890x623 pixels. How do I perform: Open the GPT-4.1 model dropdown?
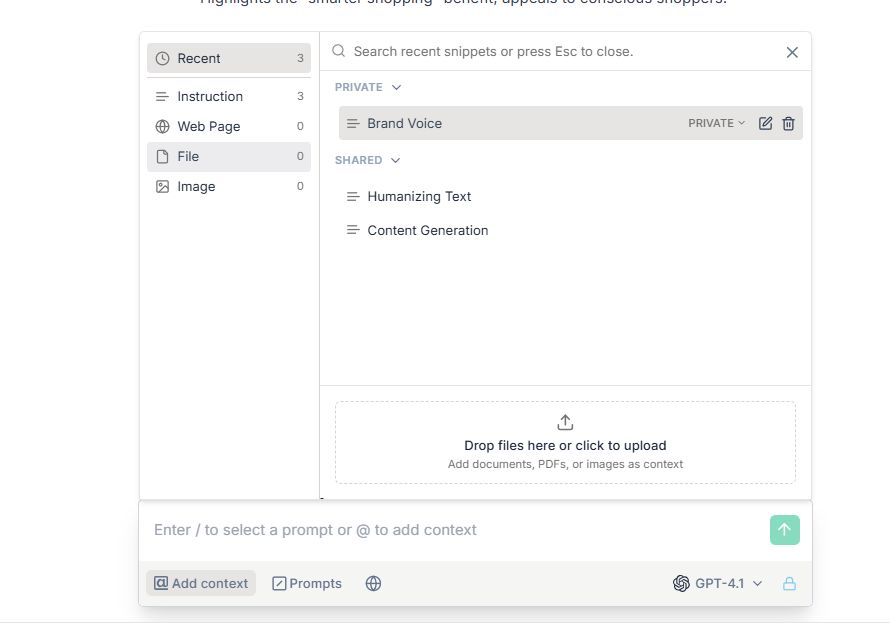[717, 583]
